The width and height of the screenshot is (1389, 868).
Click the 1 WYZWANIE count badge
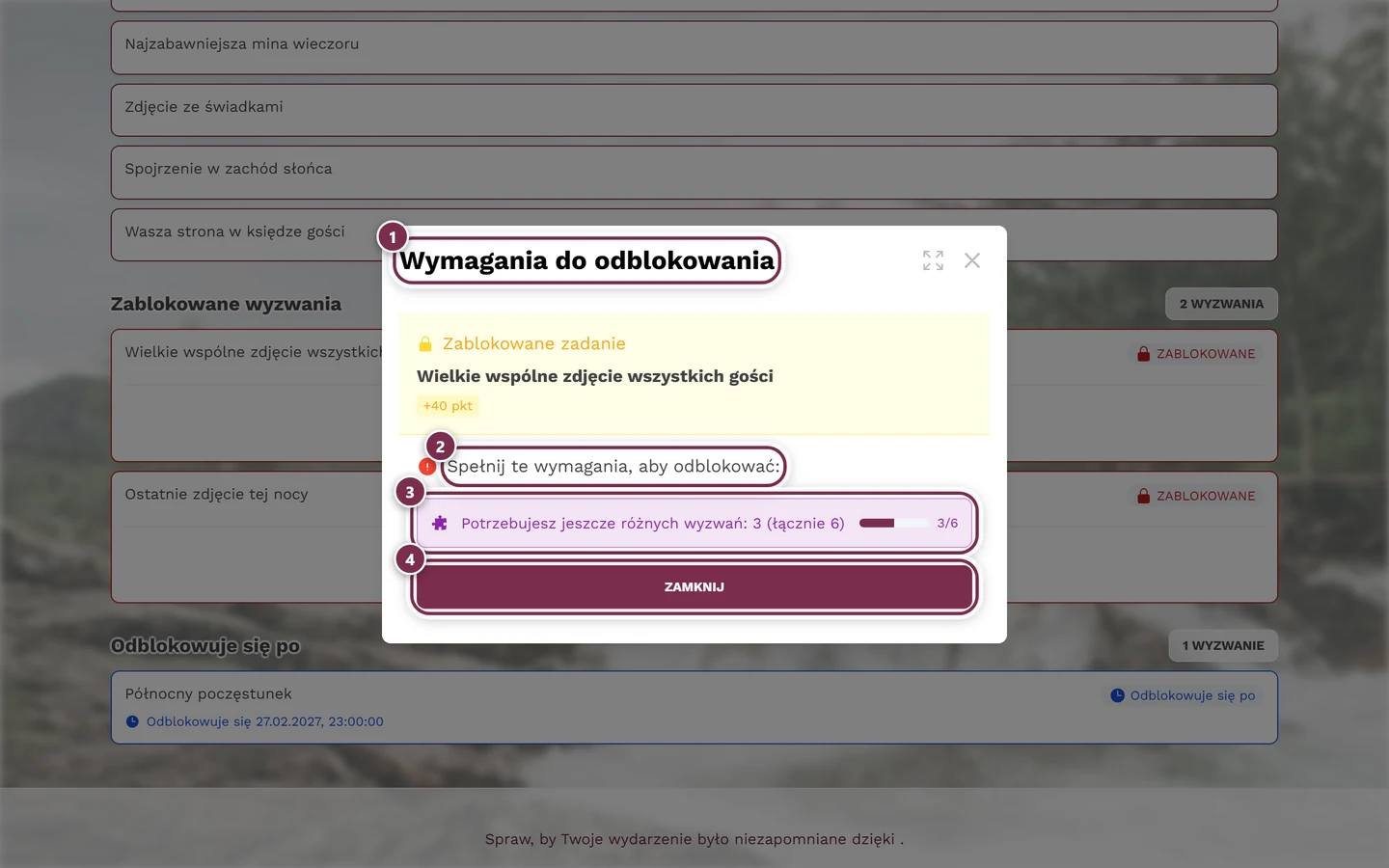tap(1223, 645)
